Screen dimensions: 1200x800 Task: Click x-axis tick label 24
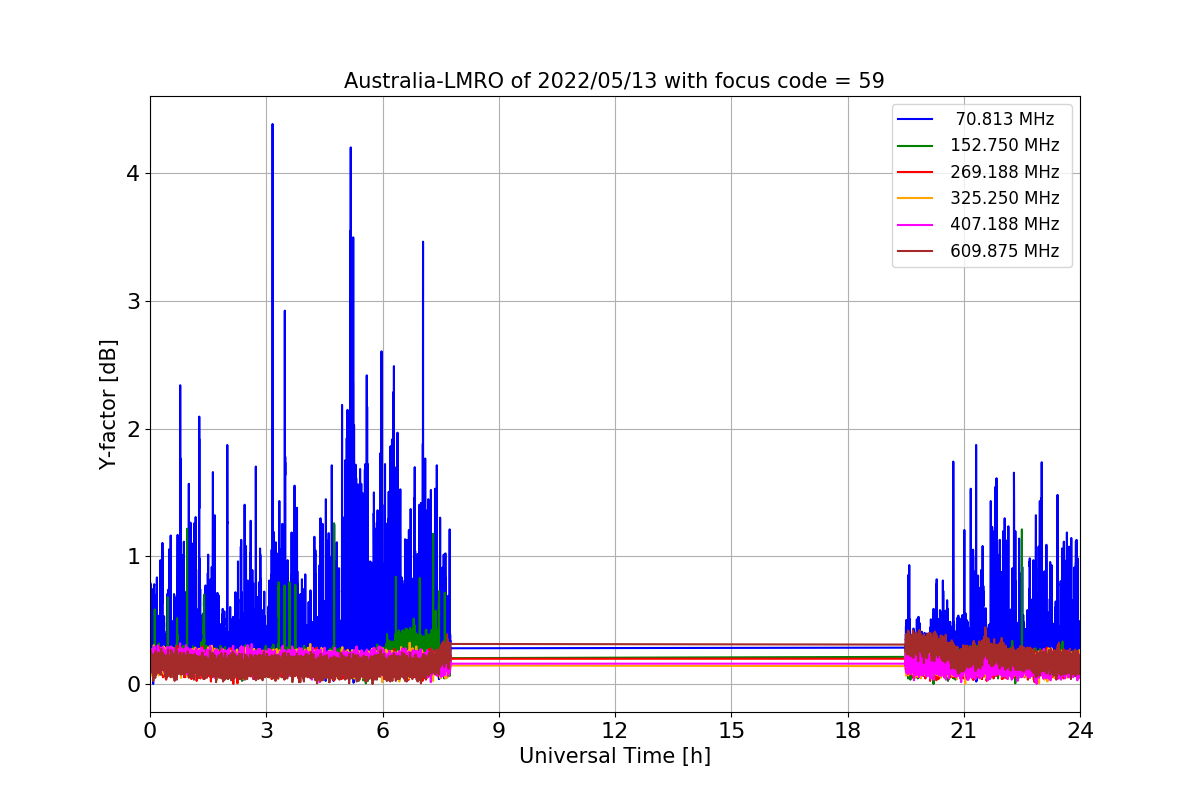[x=1080, y=731]
